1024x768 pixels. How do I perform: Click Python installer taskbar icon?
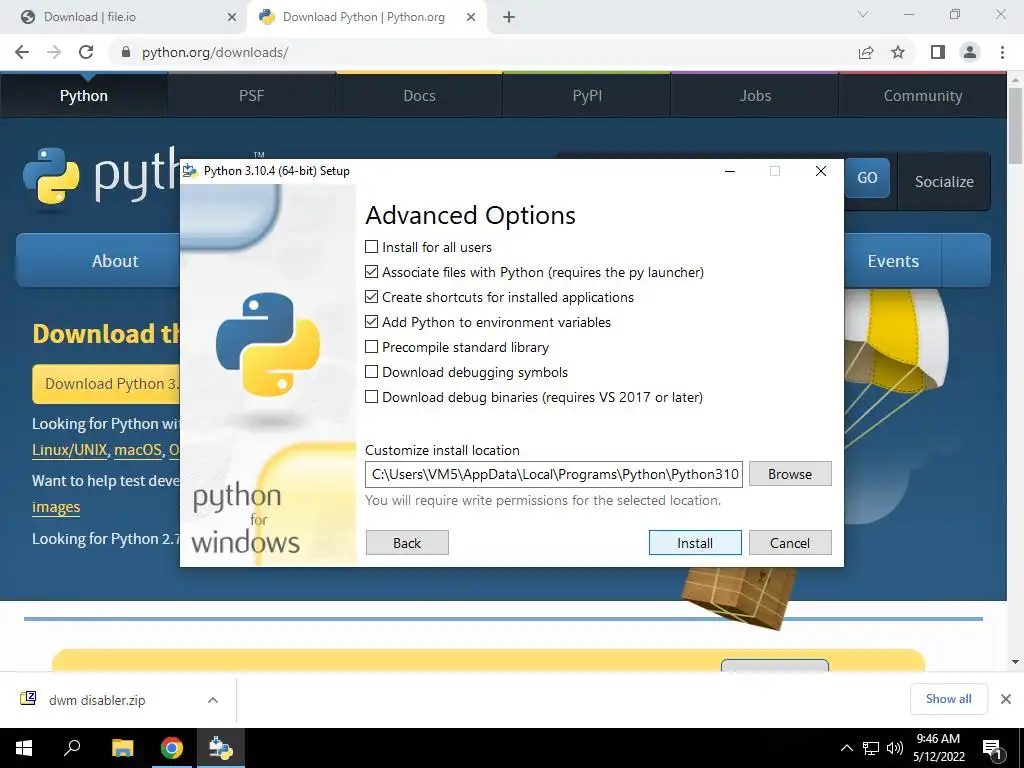pyautogui.click(x=221, y=748)
